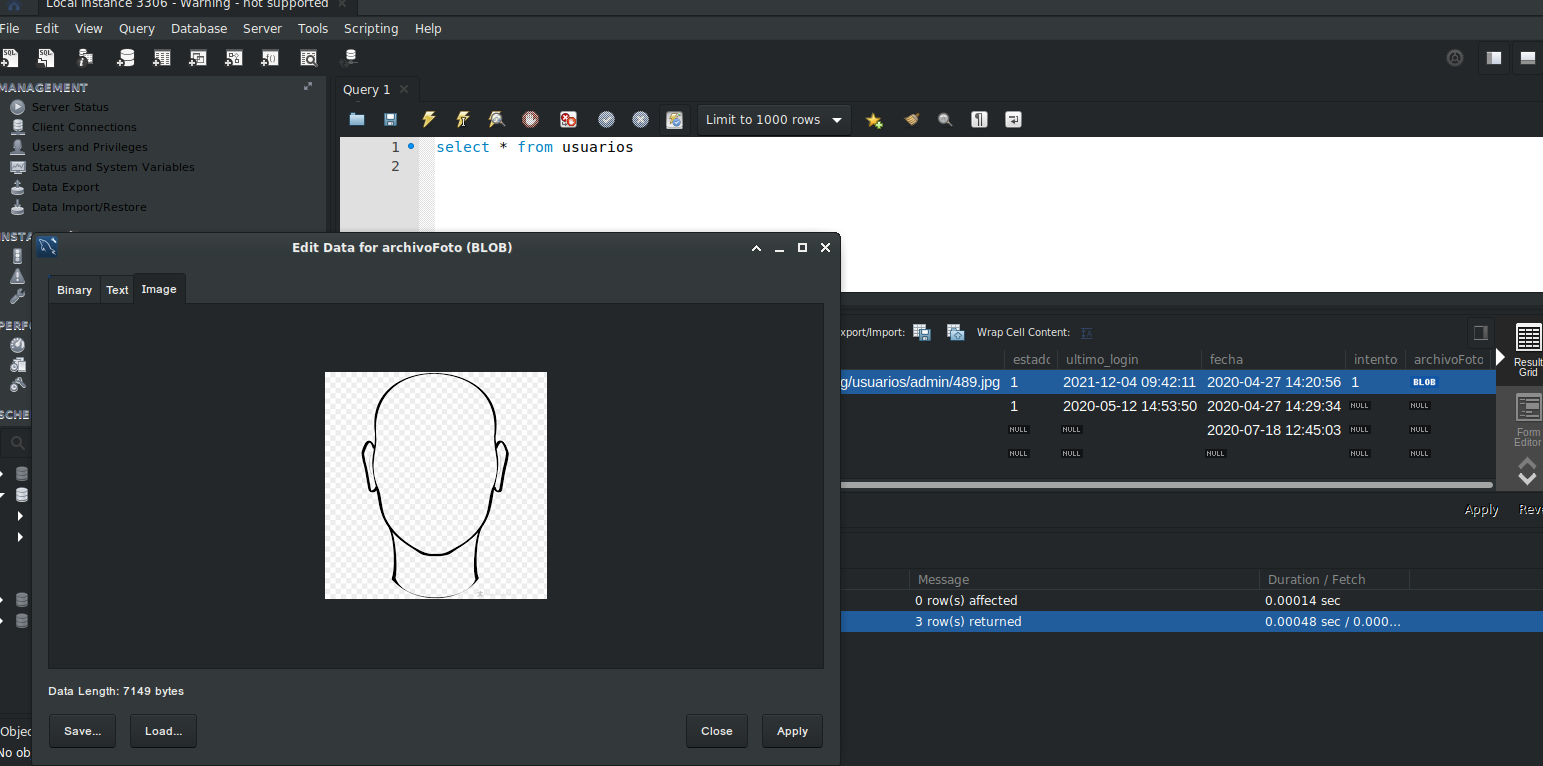
Task: Open a SQL script file in editor
Action: [x=357, y=120]
